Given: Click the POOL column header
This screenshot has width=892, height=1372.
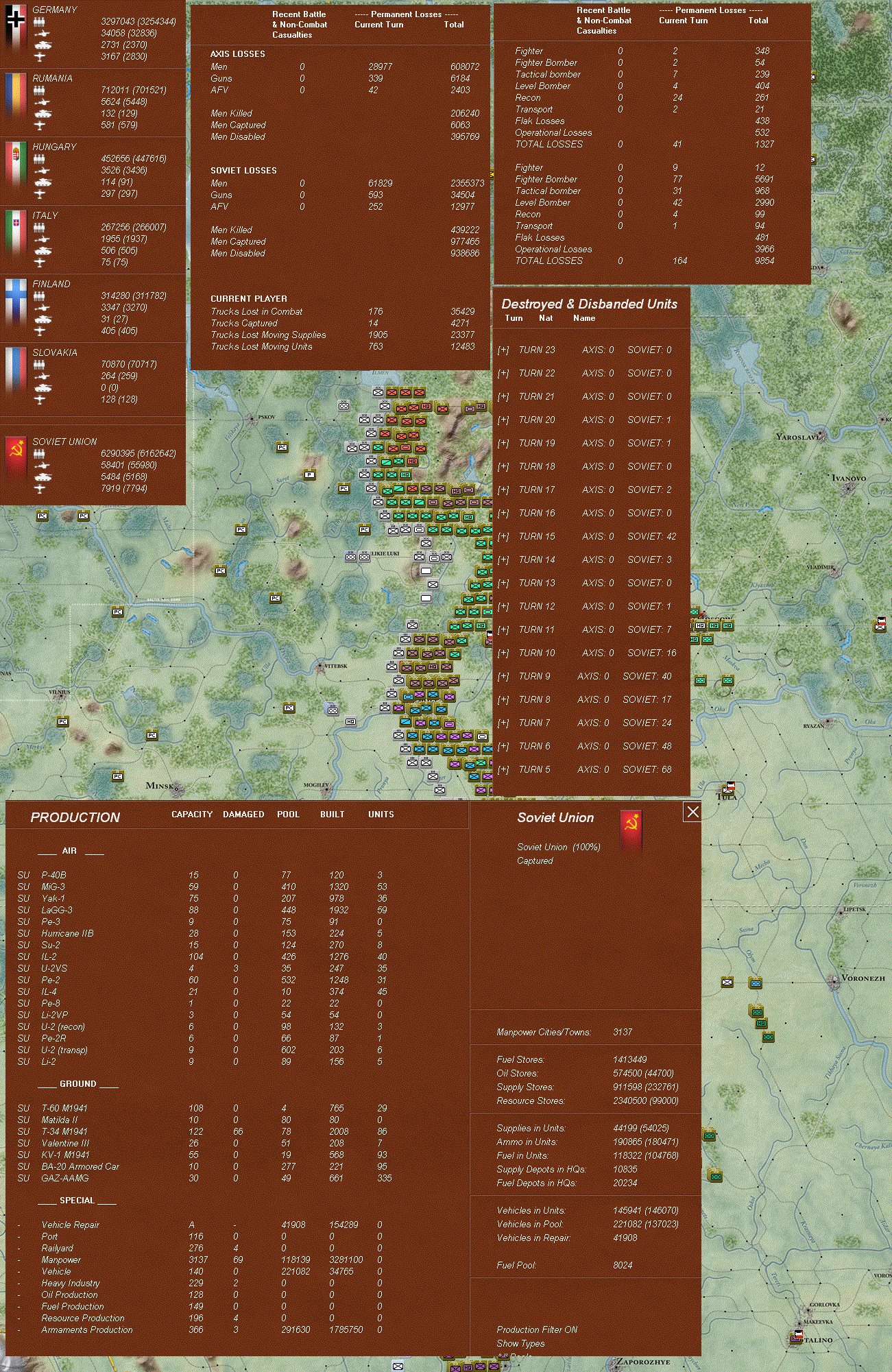Looking at the screenshot, I should [288, 815].
